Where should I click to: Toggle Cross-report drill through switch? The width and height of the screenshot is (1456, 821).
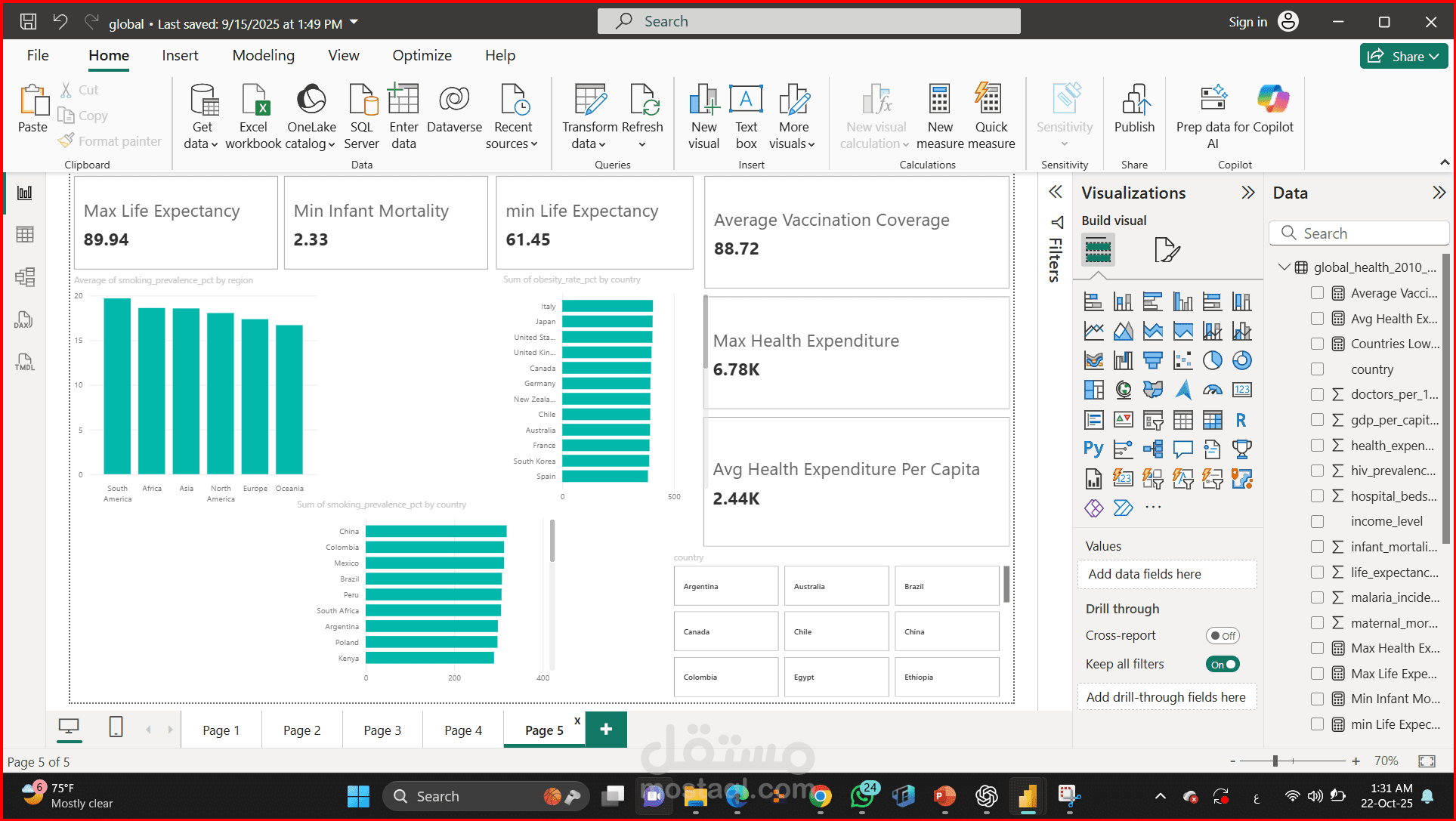tap(1222, 636)
